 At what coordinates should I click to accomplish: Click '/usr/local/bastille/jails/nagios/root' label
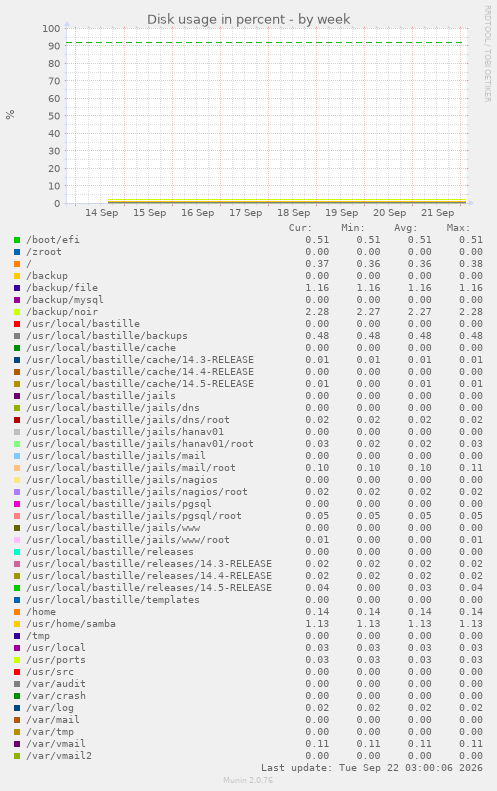[x=137, y=491]
